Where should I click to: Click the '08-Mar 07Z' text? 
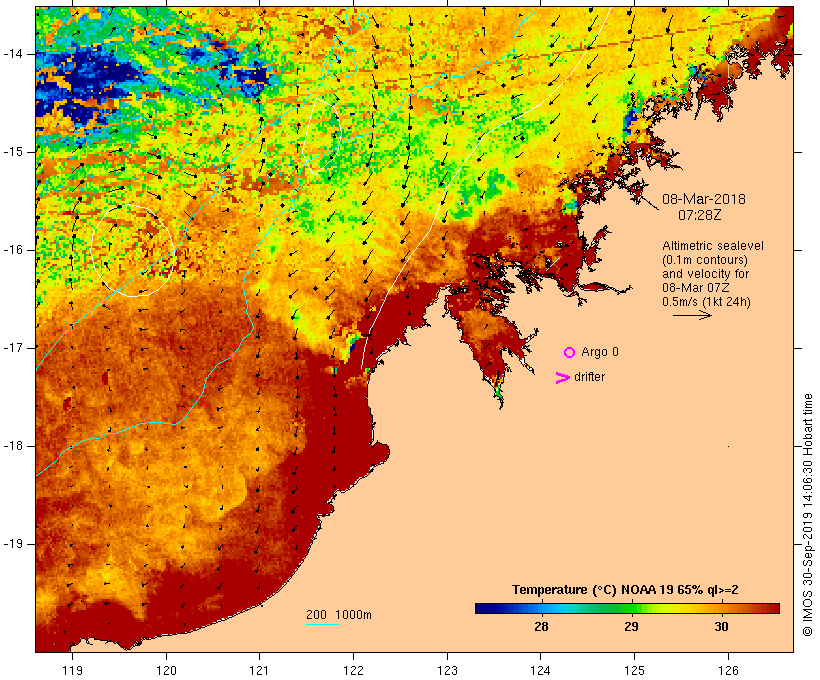coord(696,288)
